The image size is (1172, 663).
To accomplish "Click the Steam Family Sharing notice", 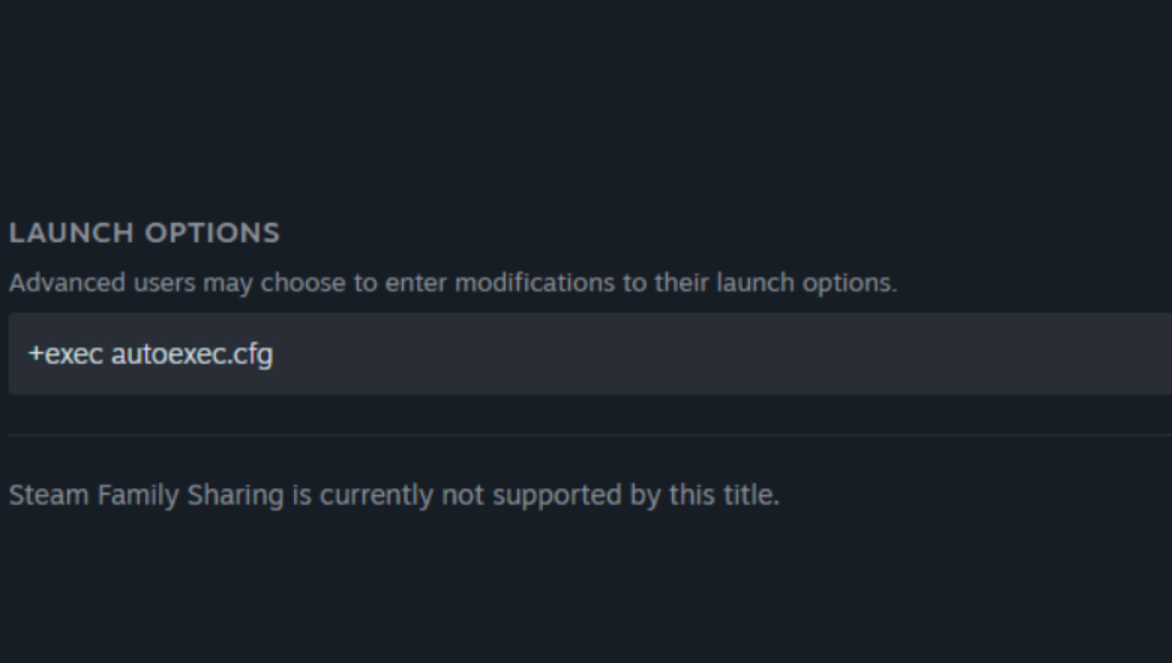I will click(x=394, y=496).
